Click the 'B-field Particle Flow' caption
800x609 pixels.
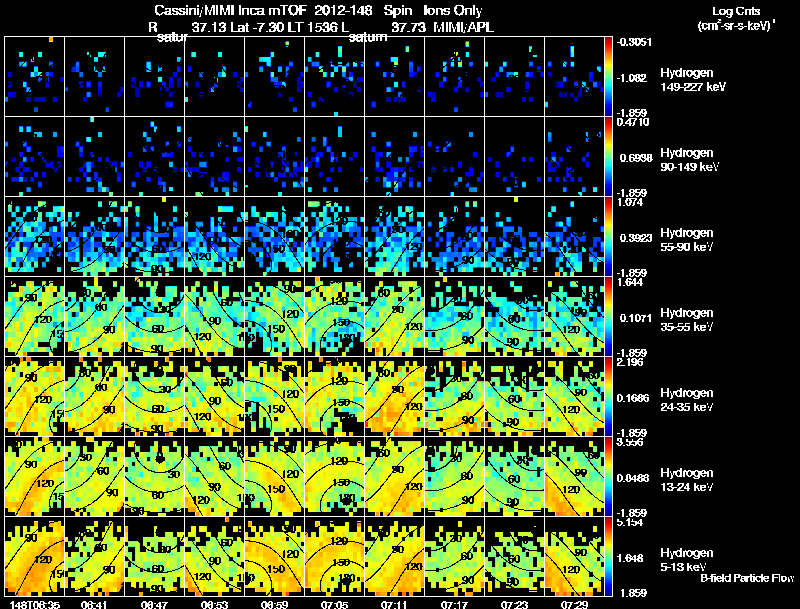[x=747, y=578]
